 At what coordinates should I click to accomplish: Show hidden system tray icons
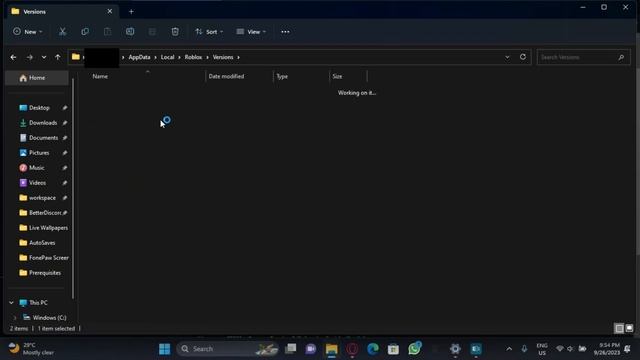(x=509, y=349)
